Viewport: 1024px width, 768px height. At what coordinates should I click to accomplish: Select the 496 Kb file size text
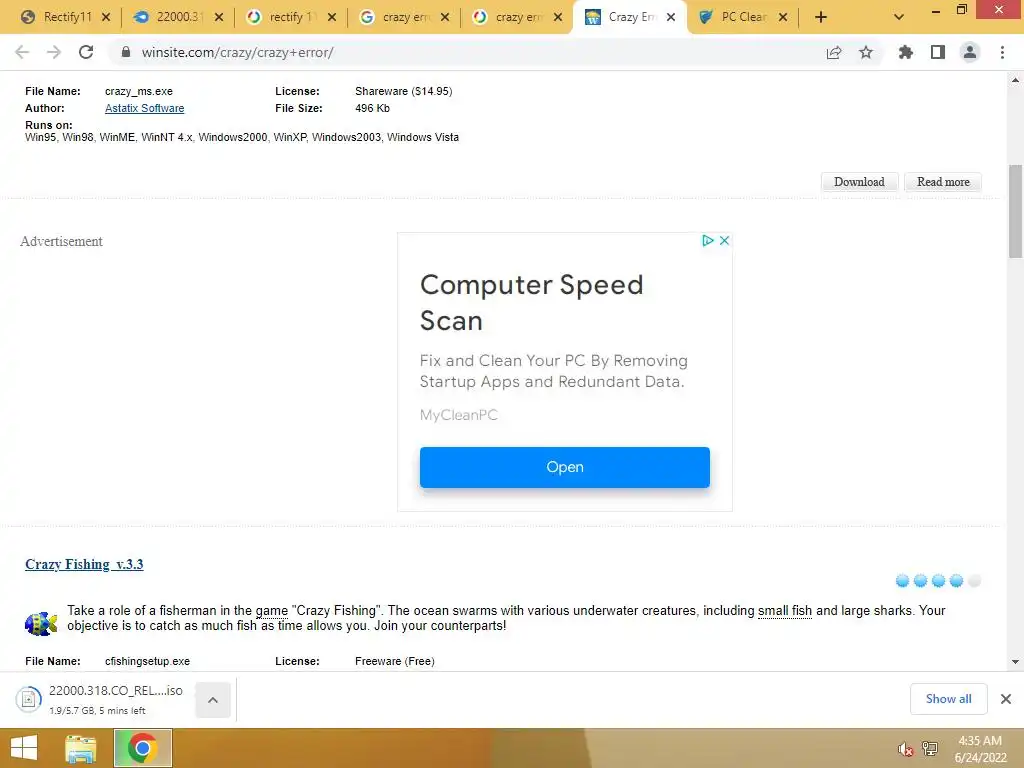[372, 108]
